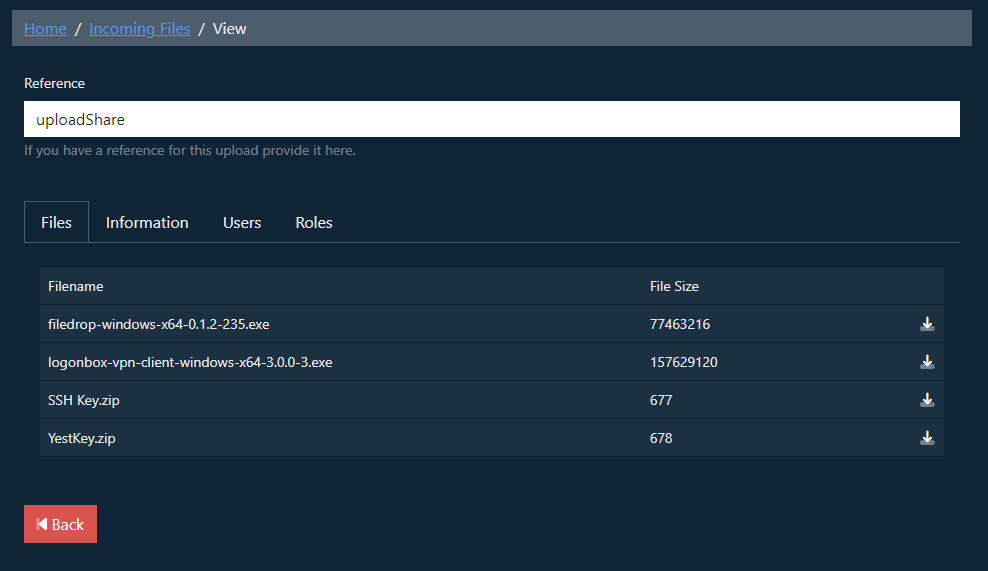Click the Filename column header

(76, 286)
